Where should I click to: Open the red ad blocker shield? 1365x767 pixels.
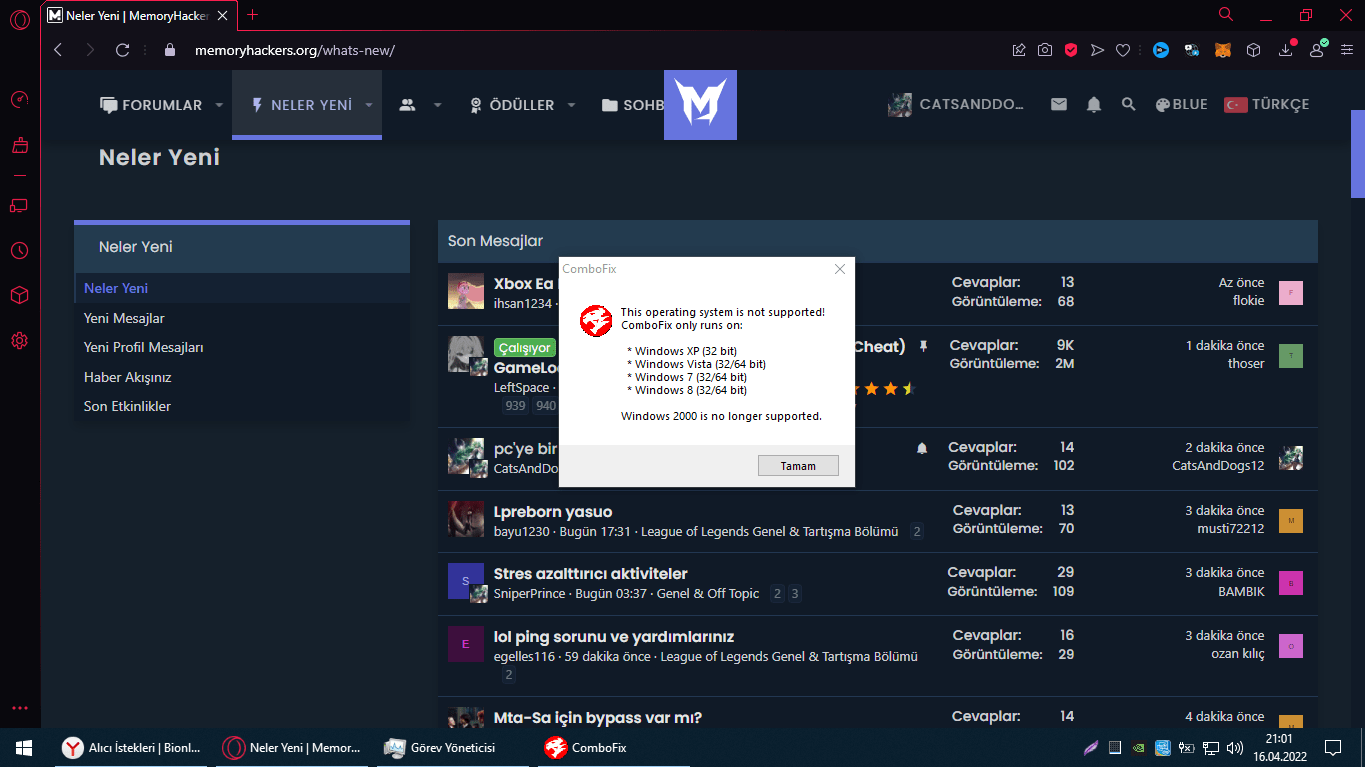(x=1071, y=50)
